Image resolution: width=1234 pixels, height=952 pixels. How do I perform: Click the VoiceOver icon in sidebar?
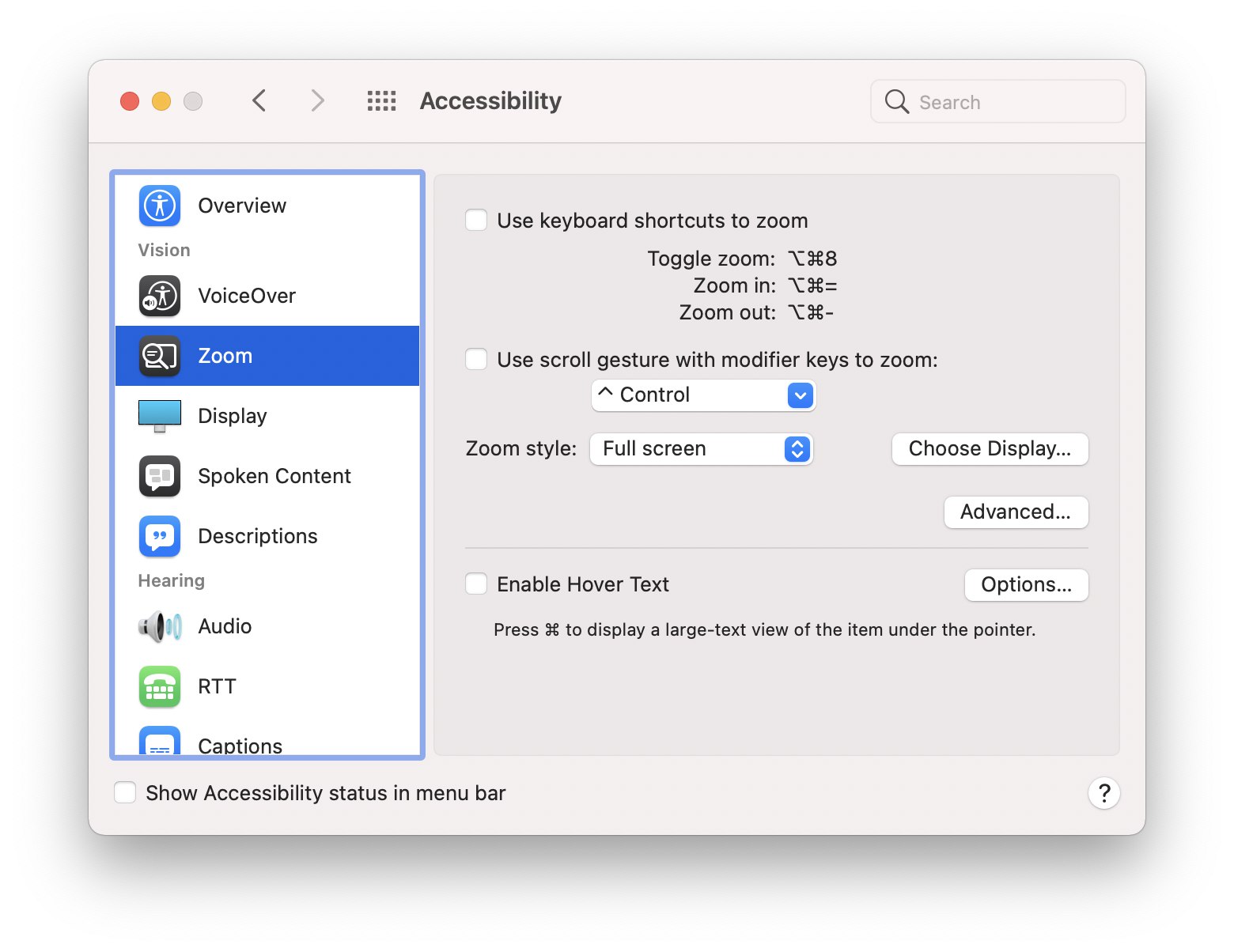tap(160, 296)
